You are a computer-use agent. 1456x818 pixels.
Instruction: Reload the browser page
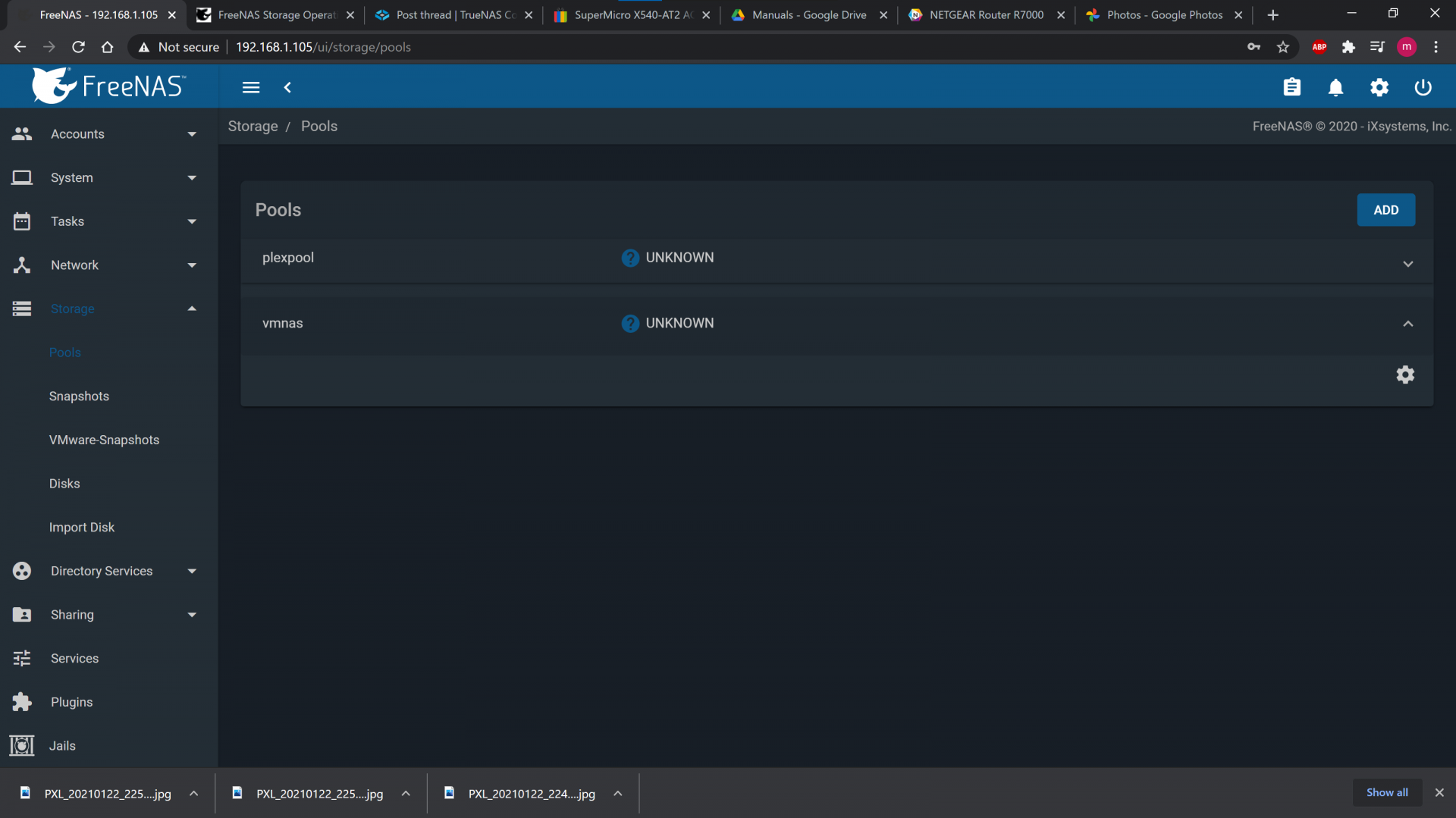point(78,47)
